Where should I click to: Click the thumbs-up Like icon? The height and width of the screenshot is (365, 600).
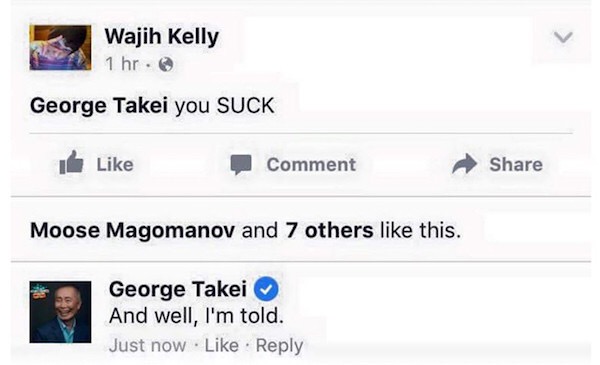(x=71, y=162)
